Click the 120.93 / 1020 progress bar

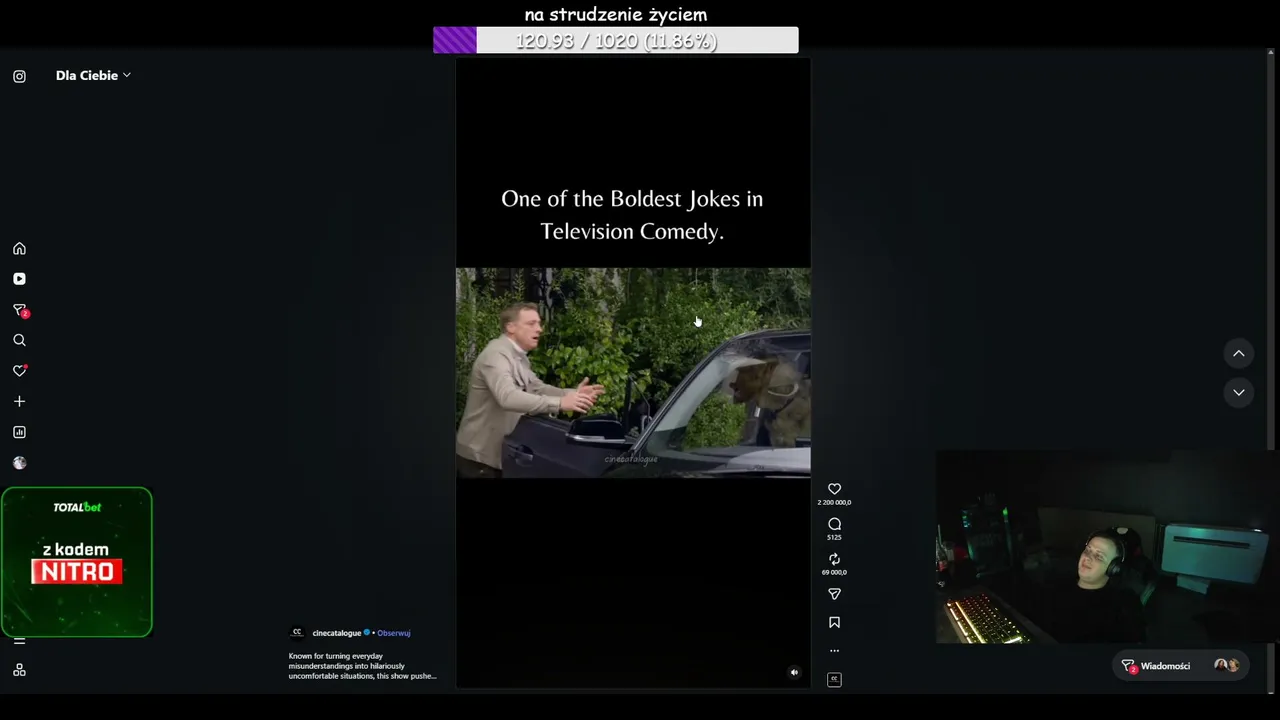[x=616, y=40]
